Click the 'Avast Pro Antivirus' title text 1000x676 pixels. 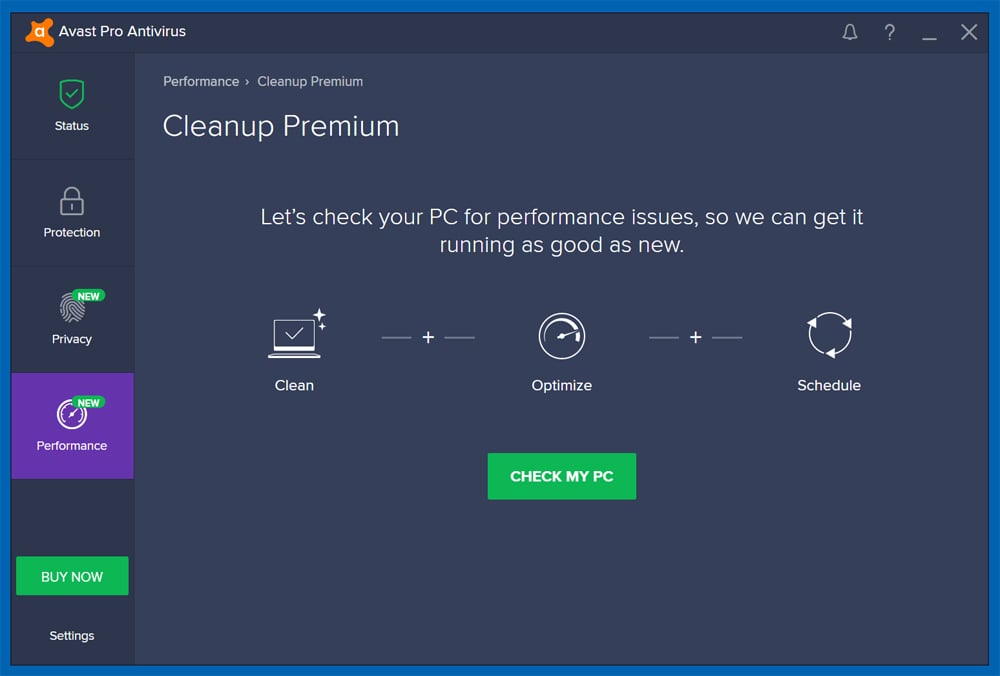pyautogui.click(x=122, y=31)
